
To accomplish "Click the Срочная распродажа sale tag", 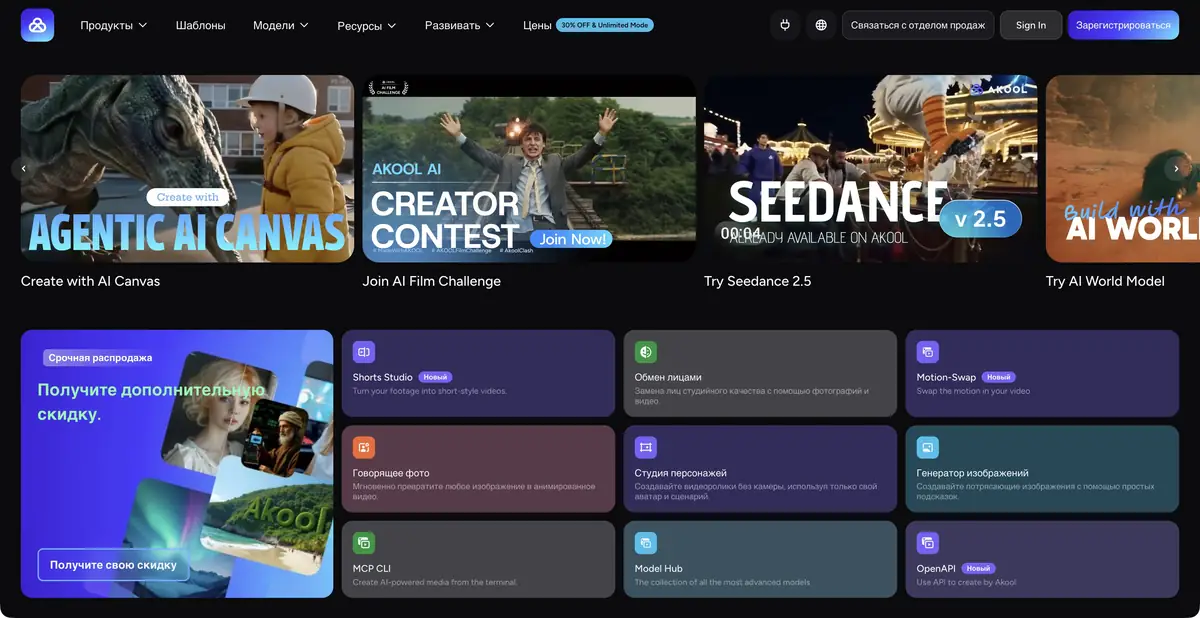I will pyautogui.click(x=101, y=357).
